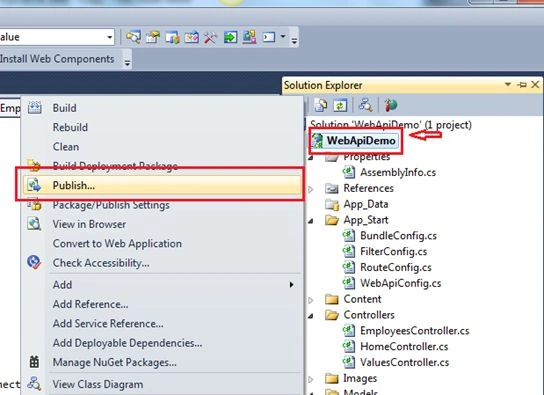Select AssemblyInfo.cs in Solution Explorer
544x395 pixels.
pyautogui.click(x=398, y=172)
